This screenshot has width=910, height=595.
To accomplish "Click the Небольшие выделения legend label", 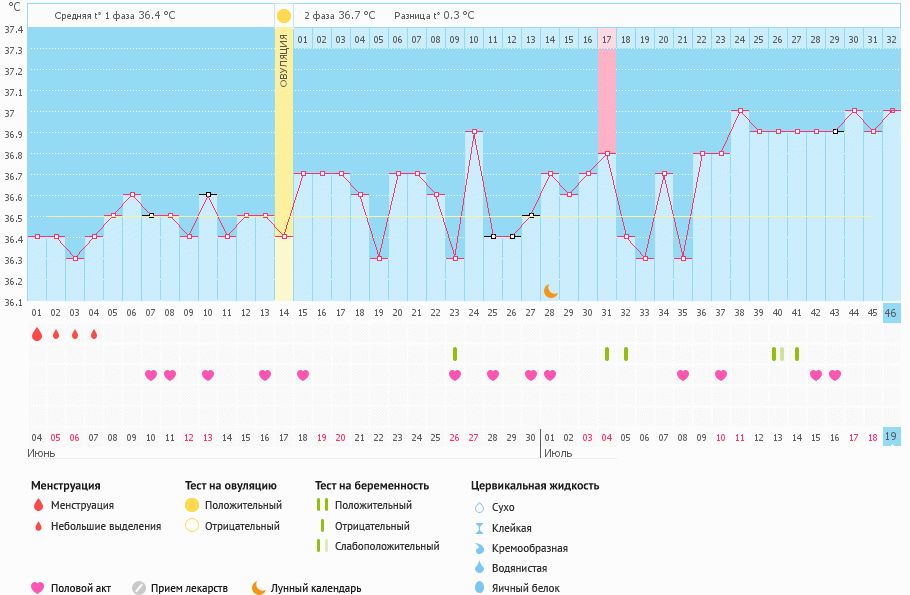I will [105, 526].
